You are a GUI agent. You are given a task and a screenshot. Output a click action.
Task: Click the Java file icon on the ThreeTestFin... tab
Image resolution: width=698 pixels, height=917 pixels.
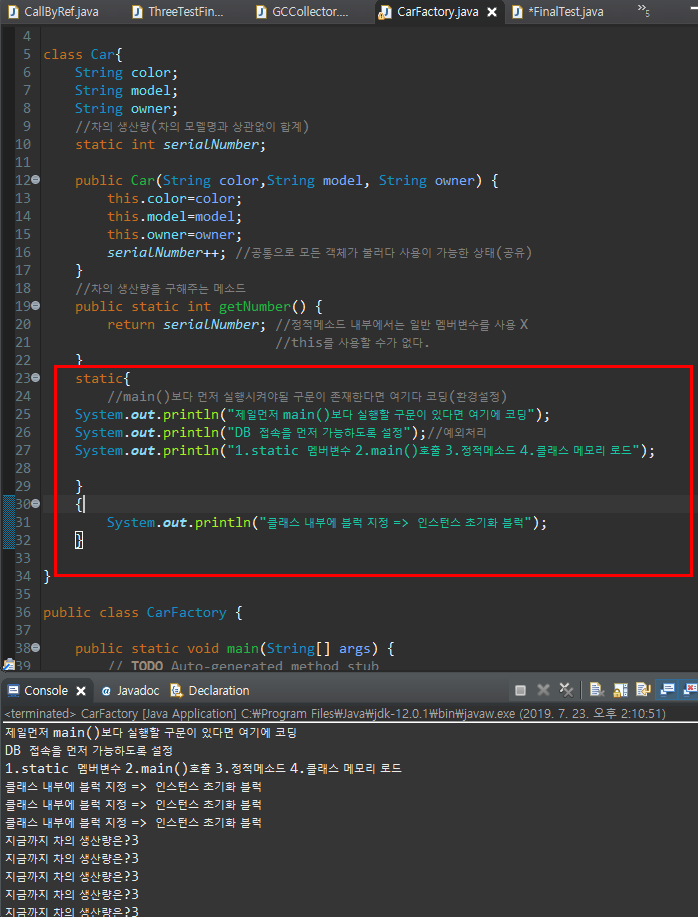[x=137, y=12]
